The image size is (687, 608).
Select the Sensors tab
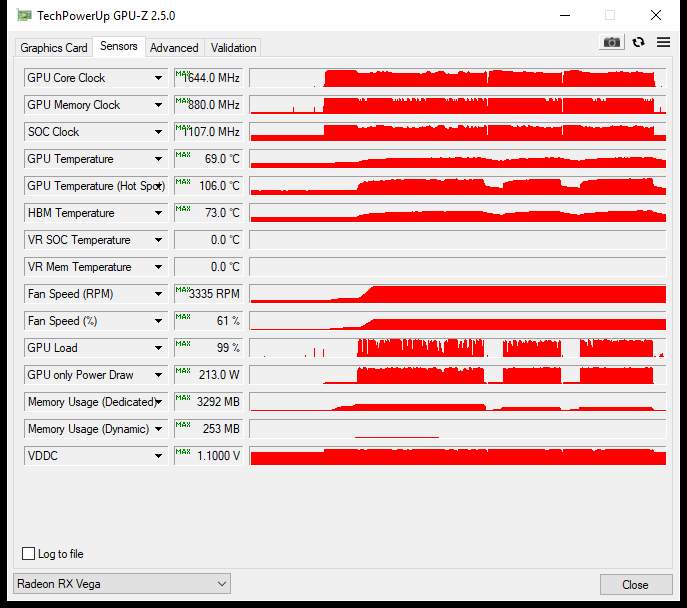pos(119,46)
